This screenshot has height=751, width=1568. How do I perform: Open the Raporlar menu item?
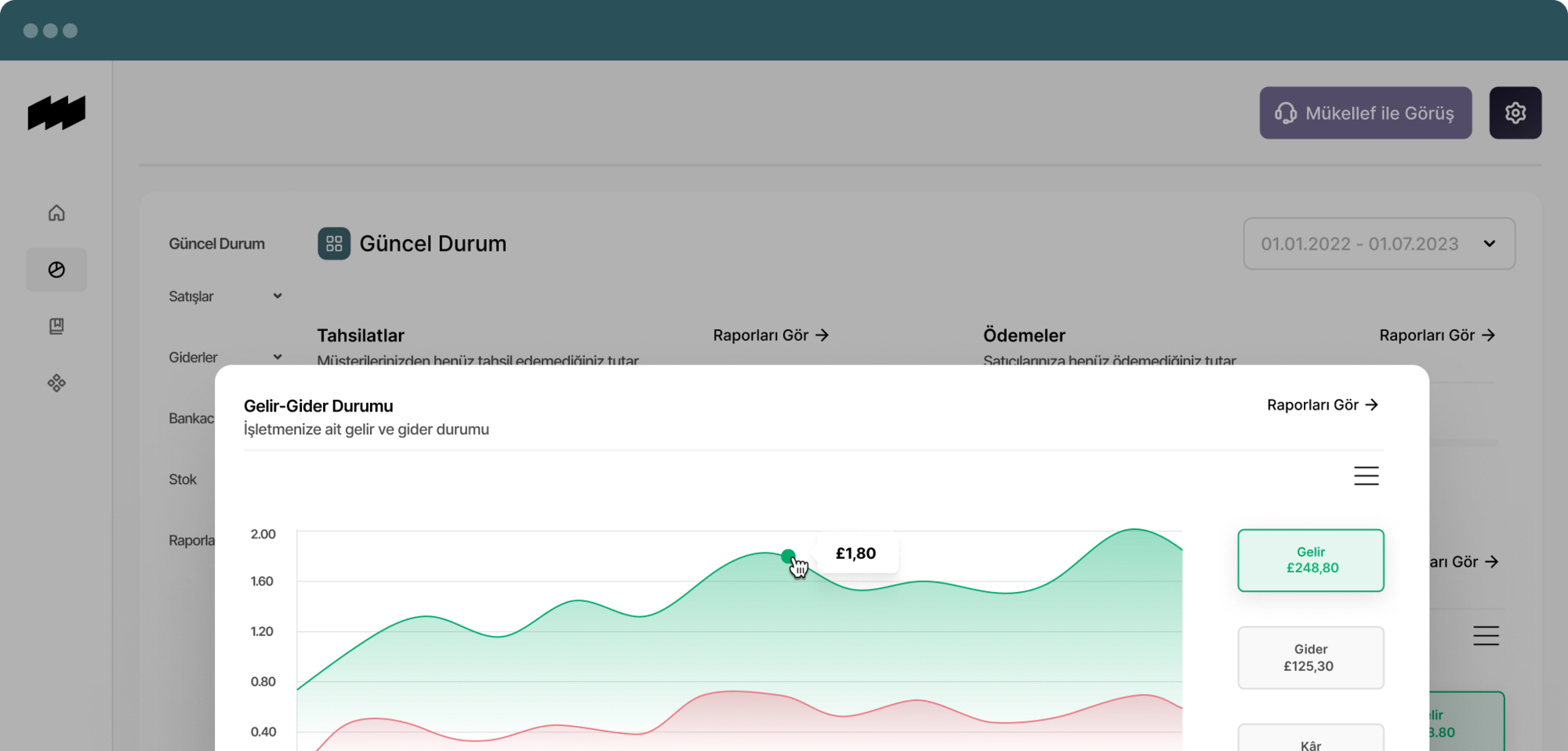coord(191,541)
